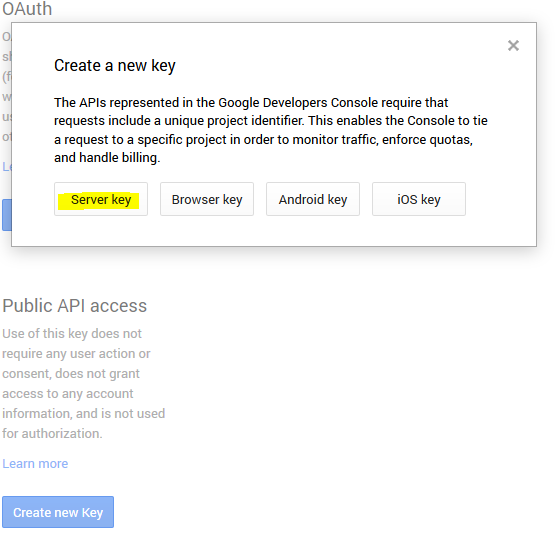Open Learn more under Public API access
560x550 pixels.
click(x=35, y=464)
